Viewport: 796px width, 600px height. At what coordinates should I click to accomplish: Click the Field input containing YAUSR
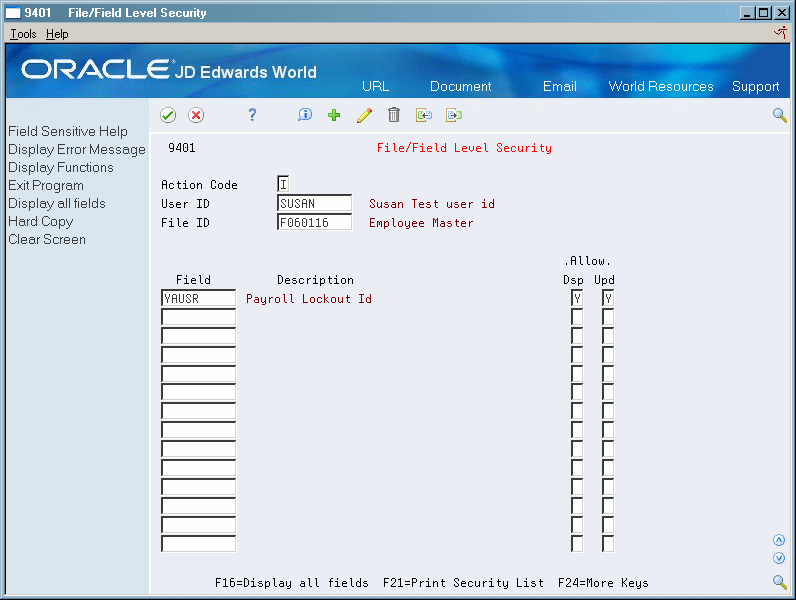pos(198,298)
